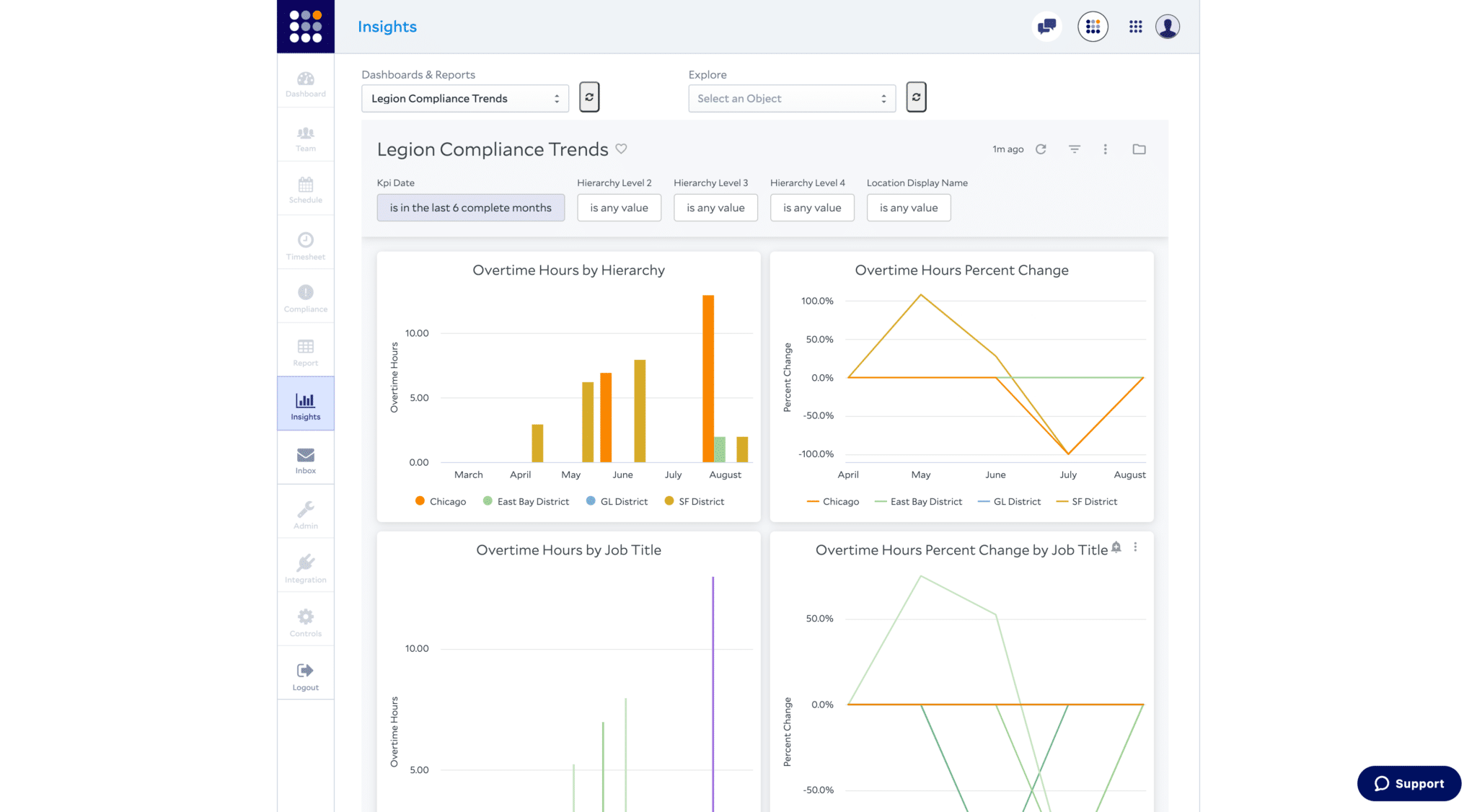1477x812 pixels.
Task: Reload the dashboard data next to 1m ago
Action: [x=1041, y=149]
